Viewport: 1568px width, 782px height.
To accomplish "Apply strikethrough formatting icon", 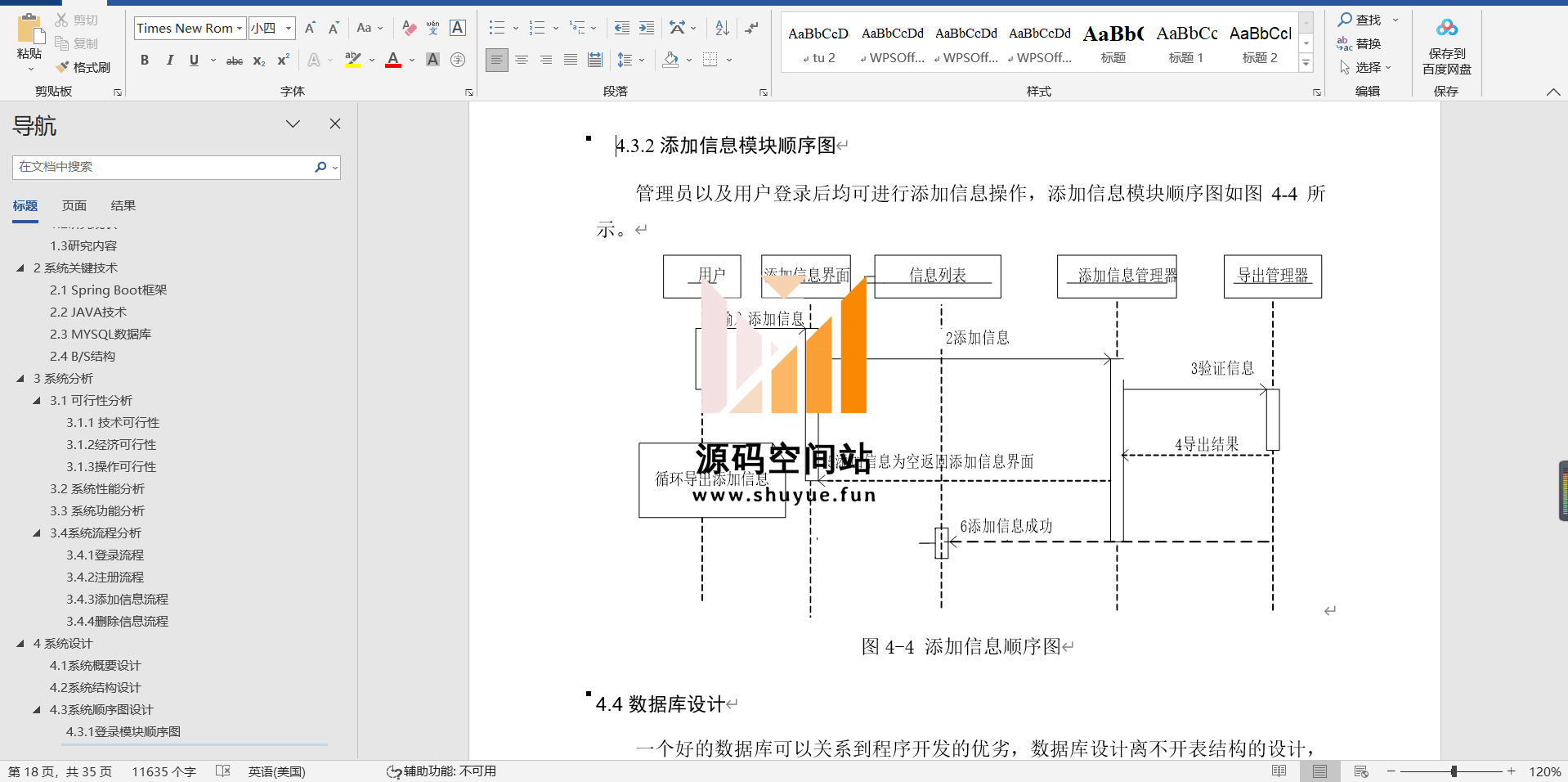I will (x=235, y=61).
